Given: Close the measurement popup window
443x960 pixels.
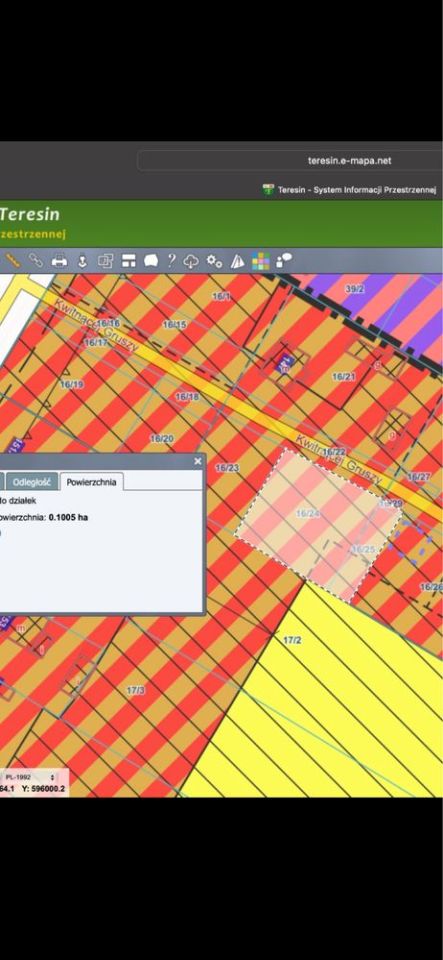Looking at the screenshot, I should 198,461.
